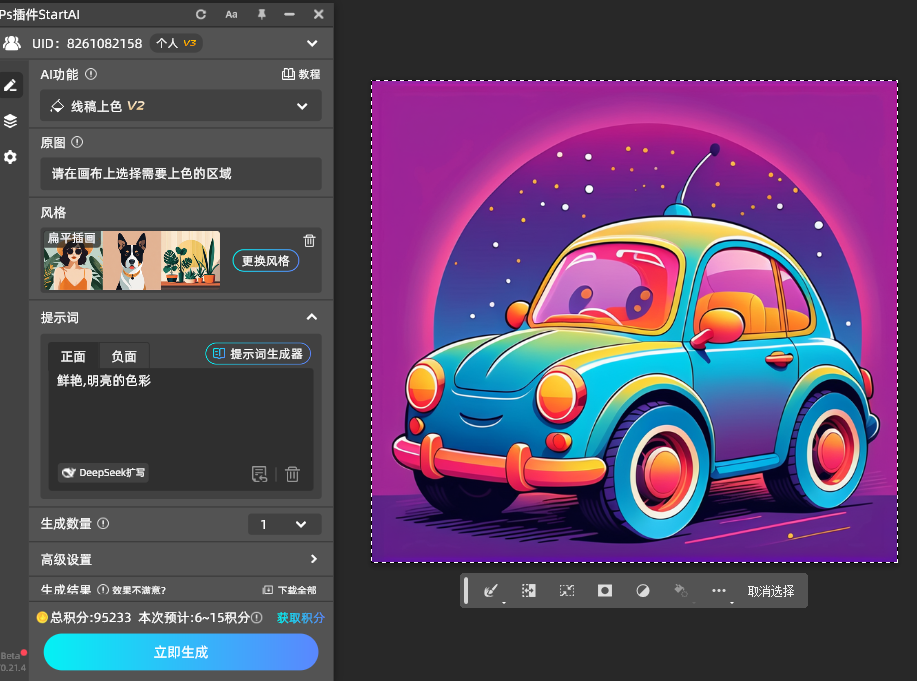917x681 pixels.
Task: Click the DeepSeek扩写 expand button
Action: pyautogui.click(x=103, y=473)
